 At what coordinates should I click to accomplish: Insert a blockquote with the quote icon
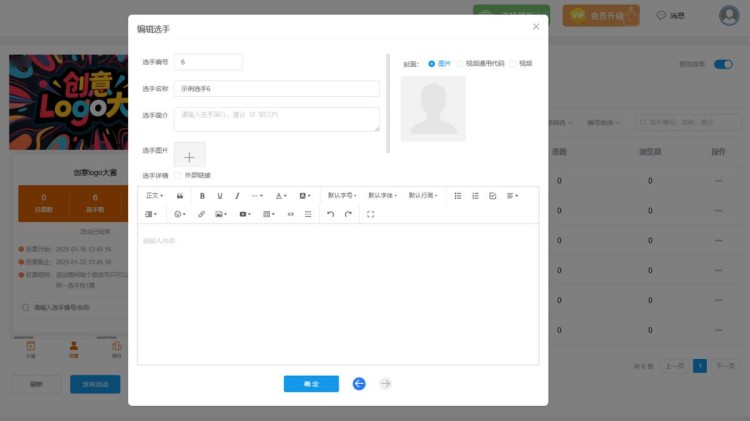click(180, 196)
